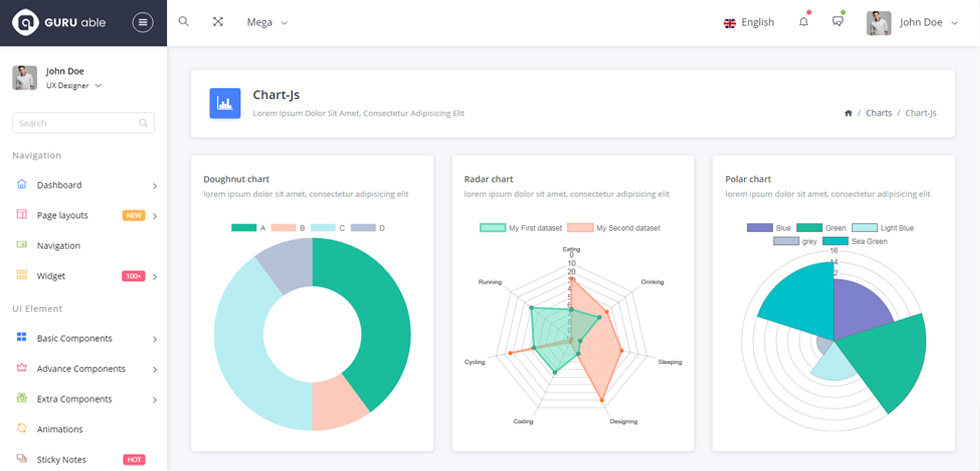
Task: Open Basic Components menu item
Action: click(x=84, y=338)
